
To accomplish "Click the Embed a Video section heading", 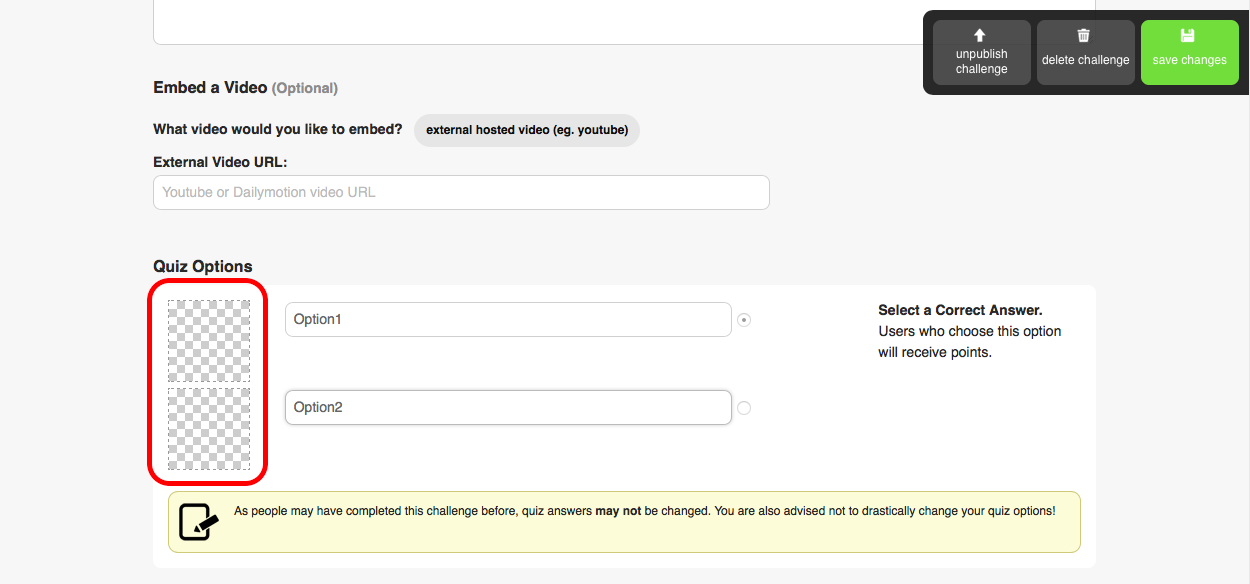I will pyautogui.click(x=210, y=88).
